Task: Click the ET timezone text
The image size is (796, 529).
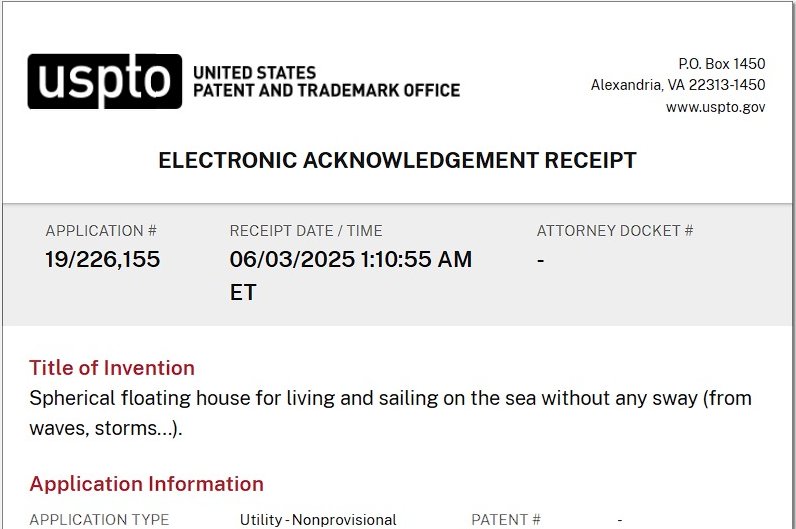Action: pos(243,292)
